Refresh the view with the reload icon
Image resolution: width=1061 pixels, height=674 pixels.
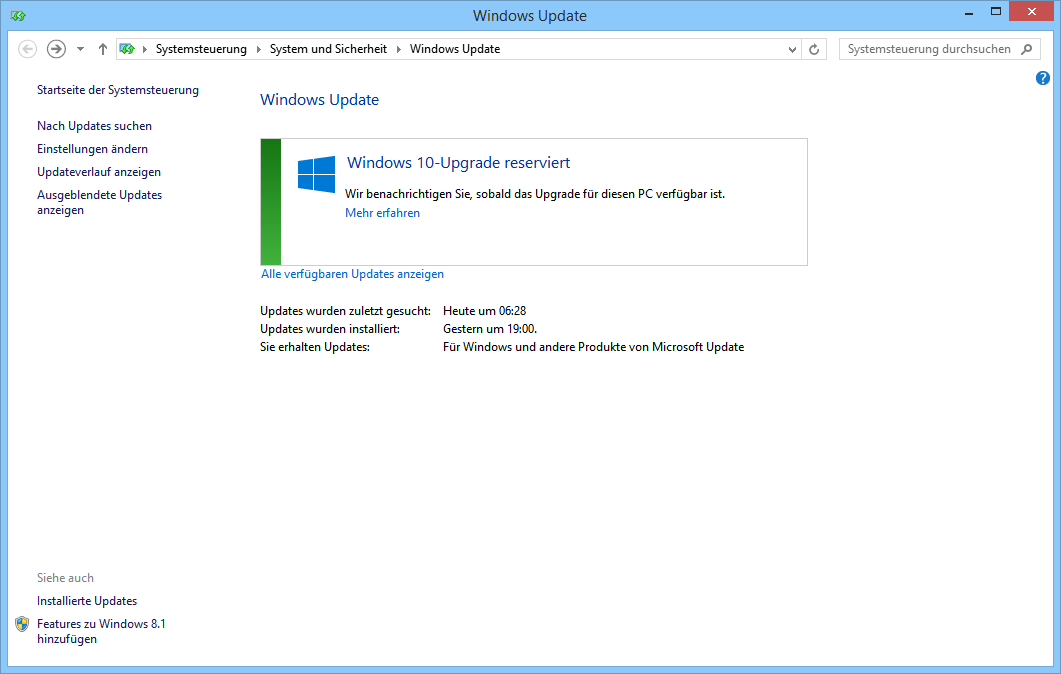814,49
